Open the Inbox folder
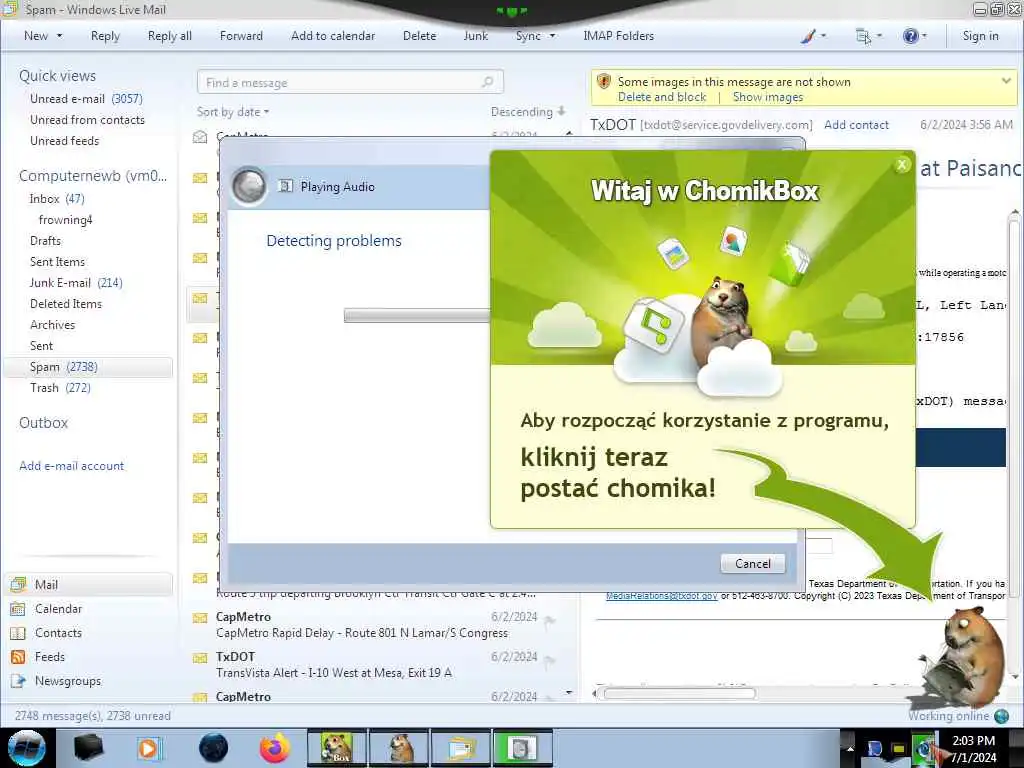This screenshot has width=1024, height=768. point(57,199)
